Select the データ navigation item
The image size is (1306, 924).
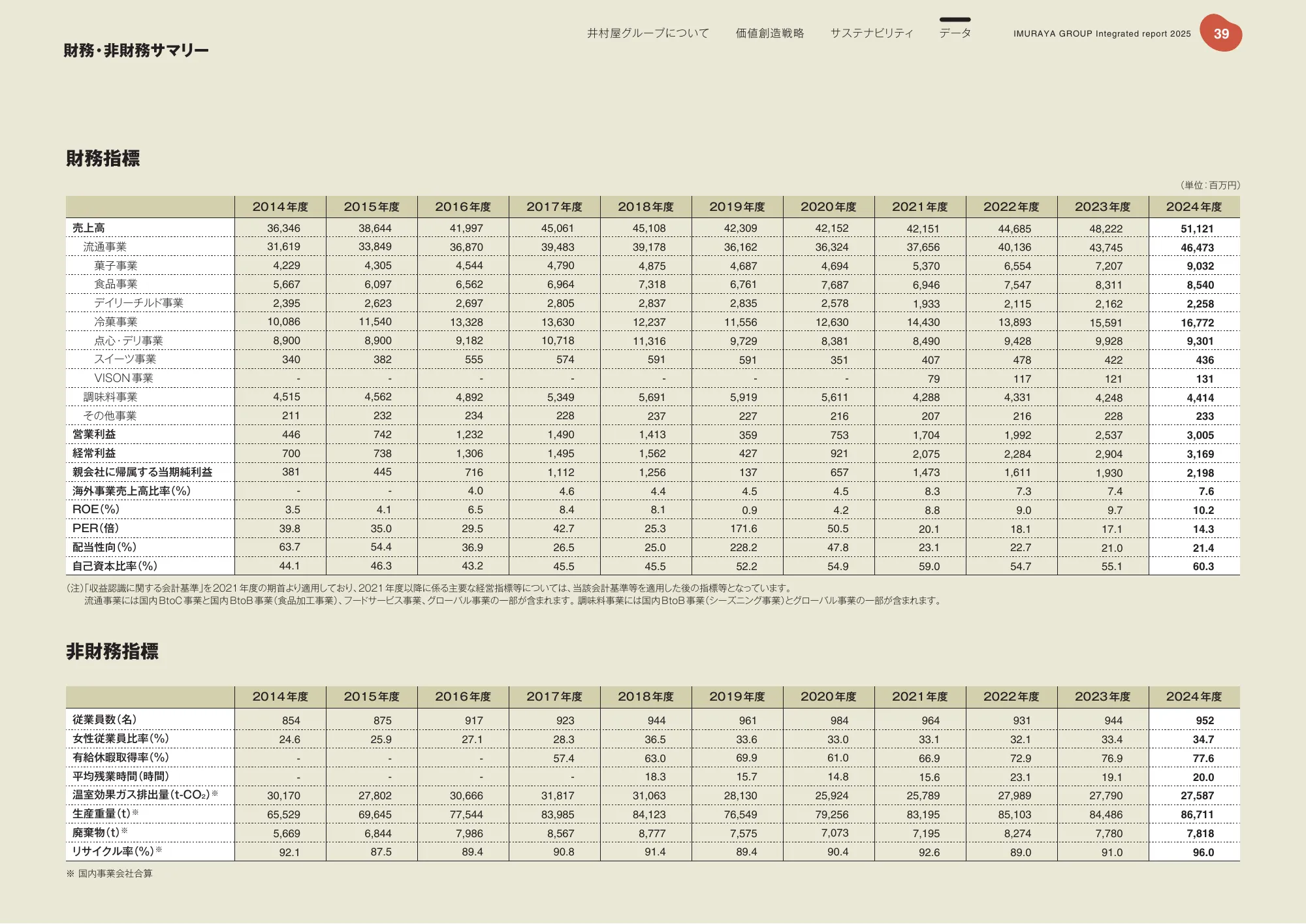coord(955,33)
